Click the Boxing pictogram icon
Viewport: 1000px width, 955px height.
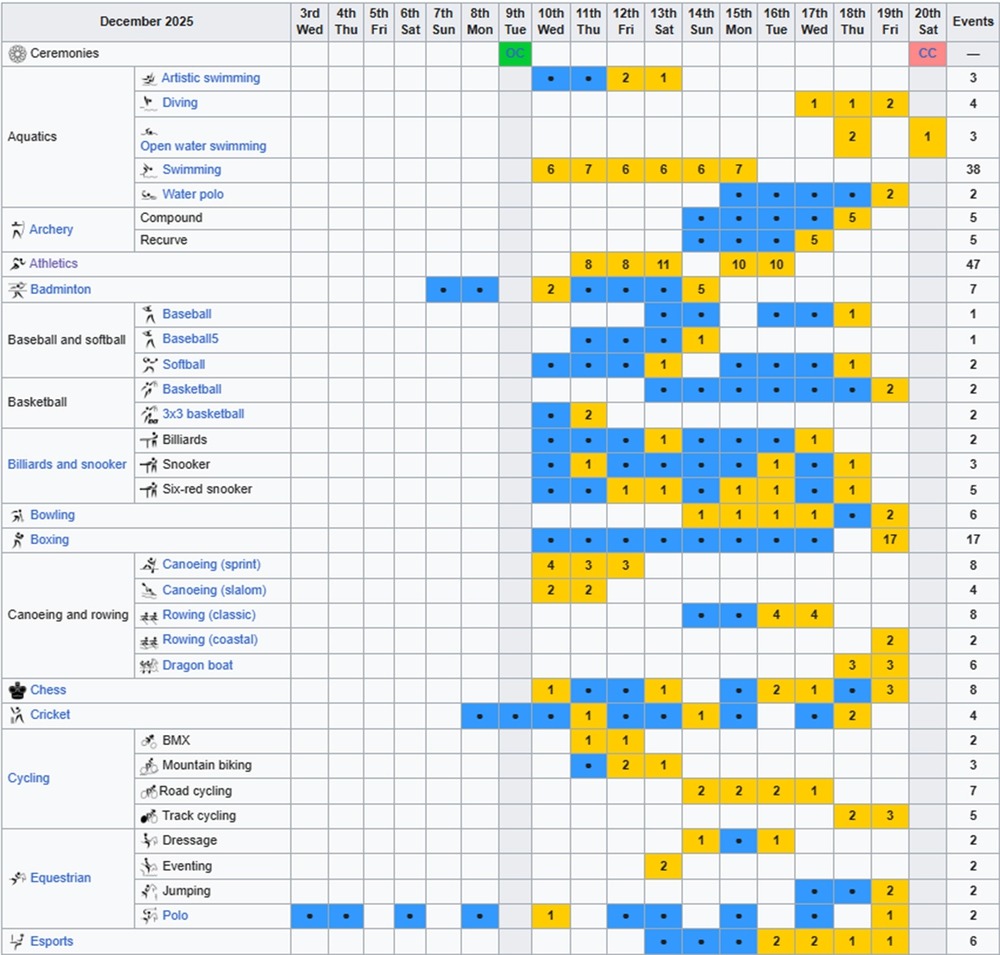pyautogui.click(x=17, y=540)
